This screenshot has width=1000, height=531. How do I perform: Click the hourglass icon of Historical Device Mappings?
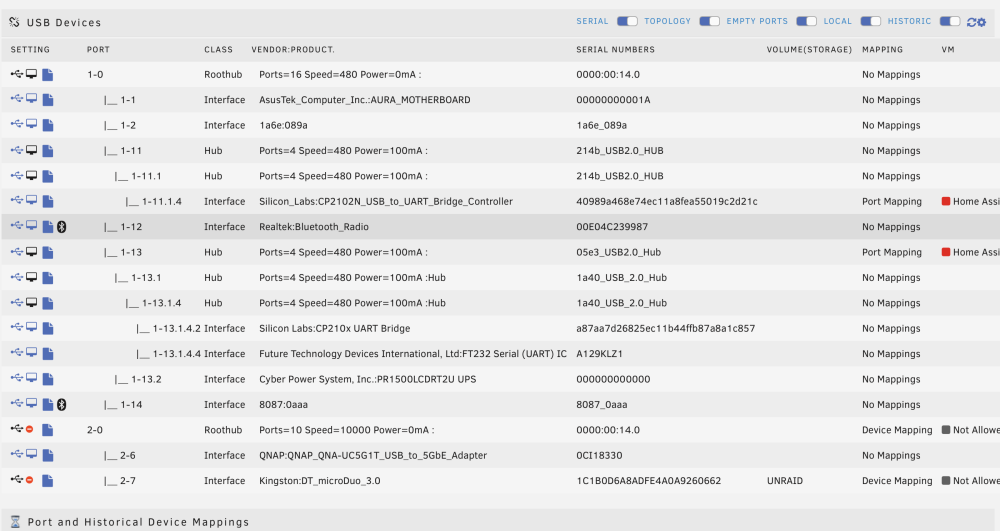16,521
